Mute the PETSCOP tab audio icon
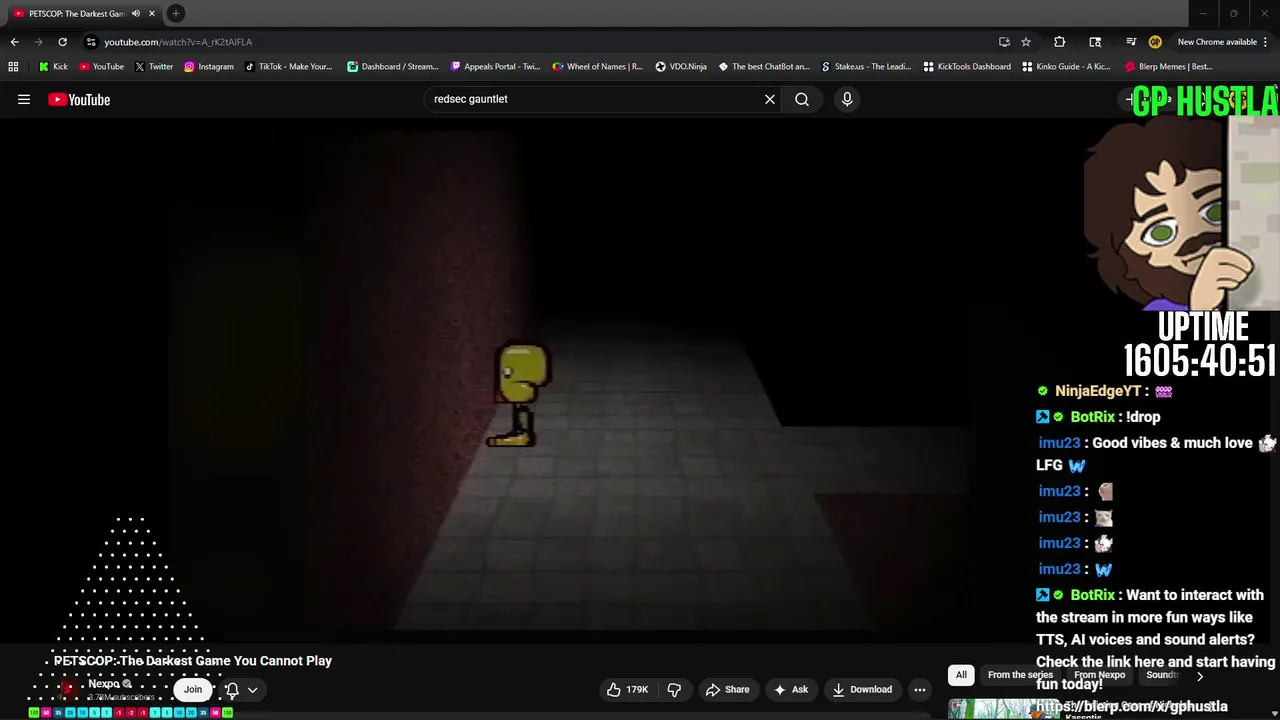Viewport: 1280px width, 720px height. (136, 14)
